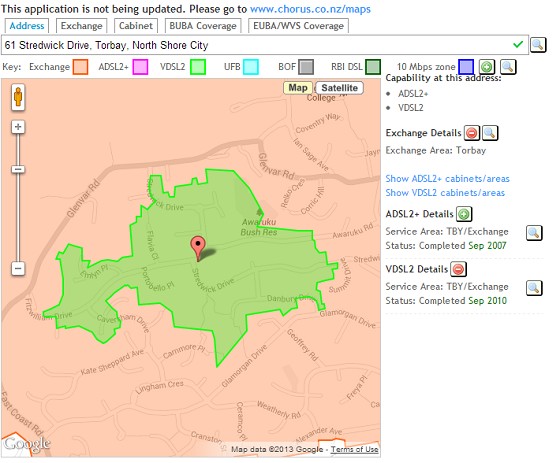Click 'Sep 2010' VDSL2 completion date
Viewport: 560px width, 463px height.
point(488,301)
